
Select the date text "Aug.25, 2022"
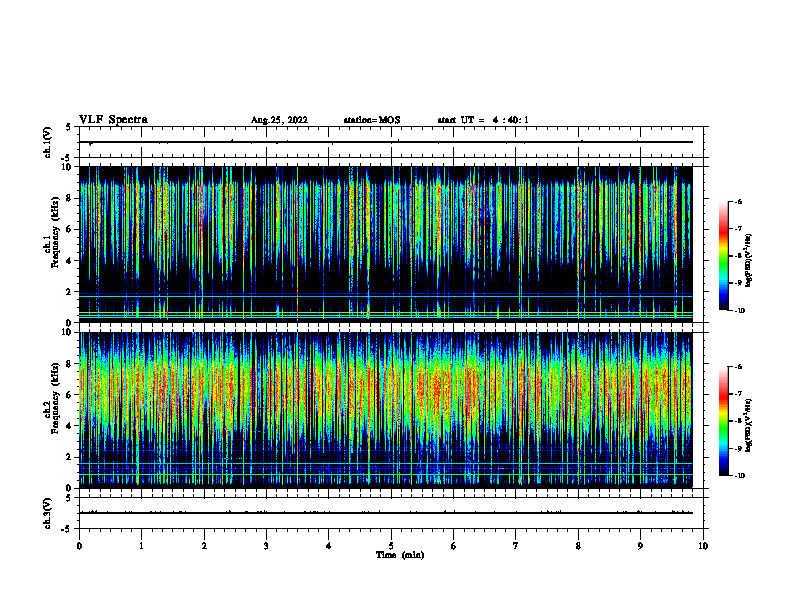coord(279,120)
